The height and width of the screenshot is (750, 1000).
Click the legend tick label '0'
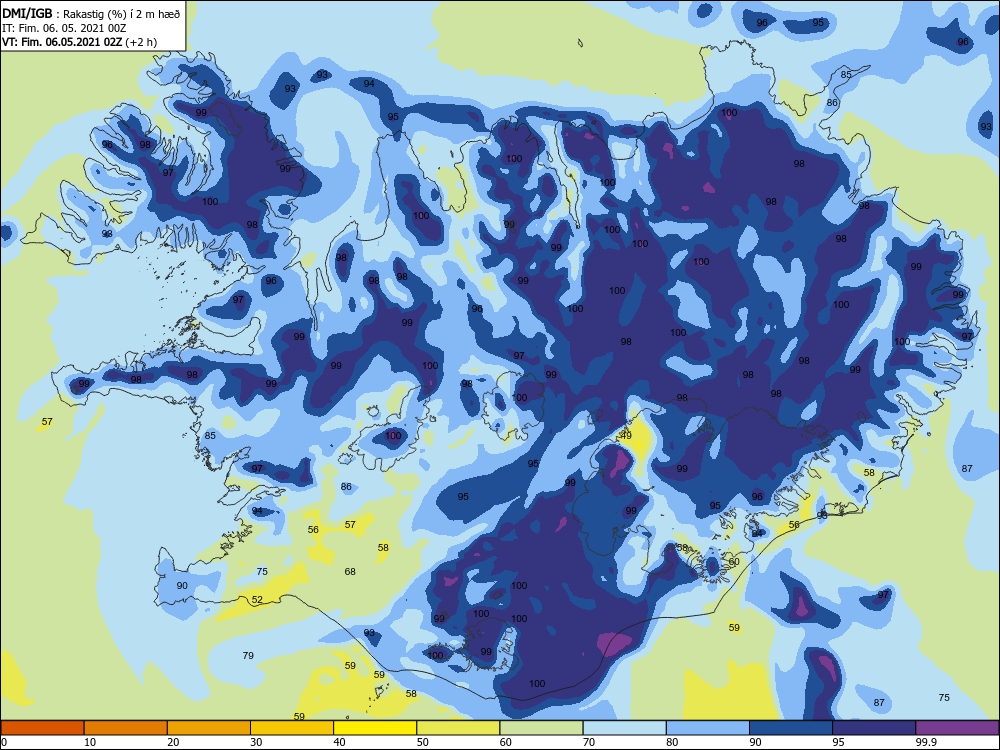coord(4,742)
